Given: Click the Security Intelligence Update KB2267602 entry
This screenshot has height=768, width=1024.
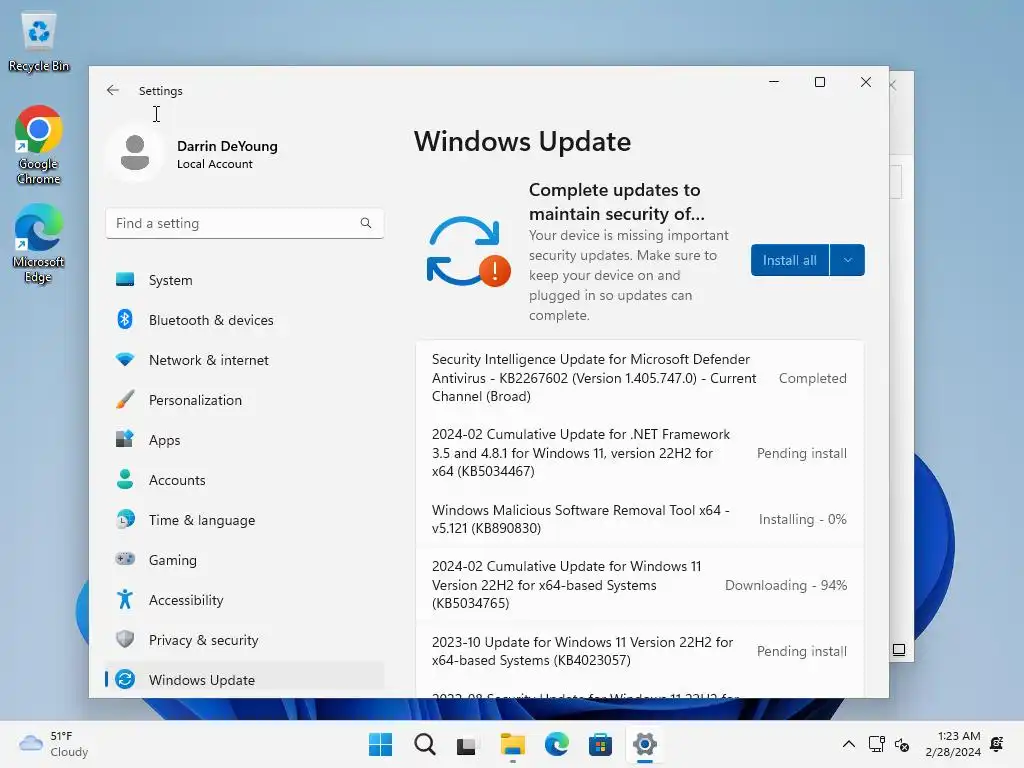Looking at the screenshot, I should (639, 377).
